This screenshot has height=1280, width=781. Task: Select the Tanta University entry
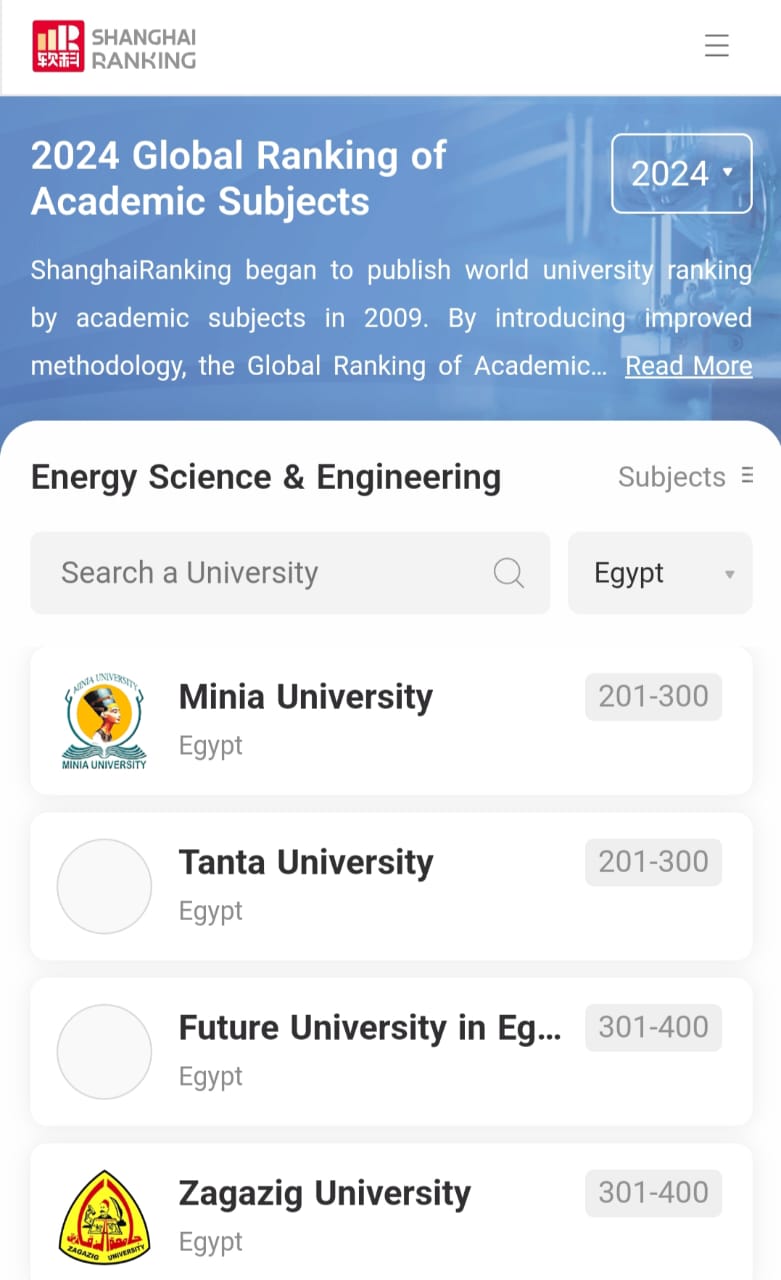coord(391,886)
